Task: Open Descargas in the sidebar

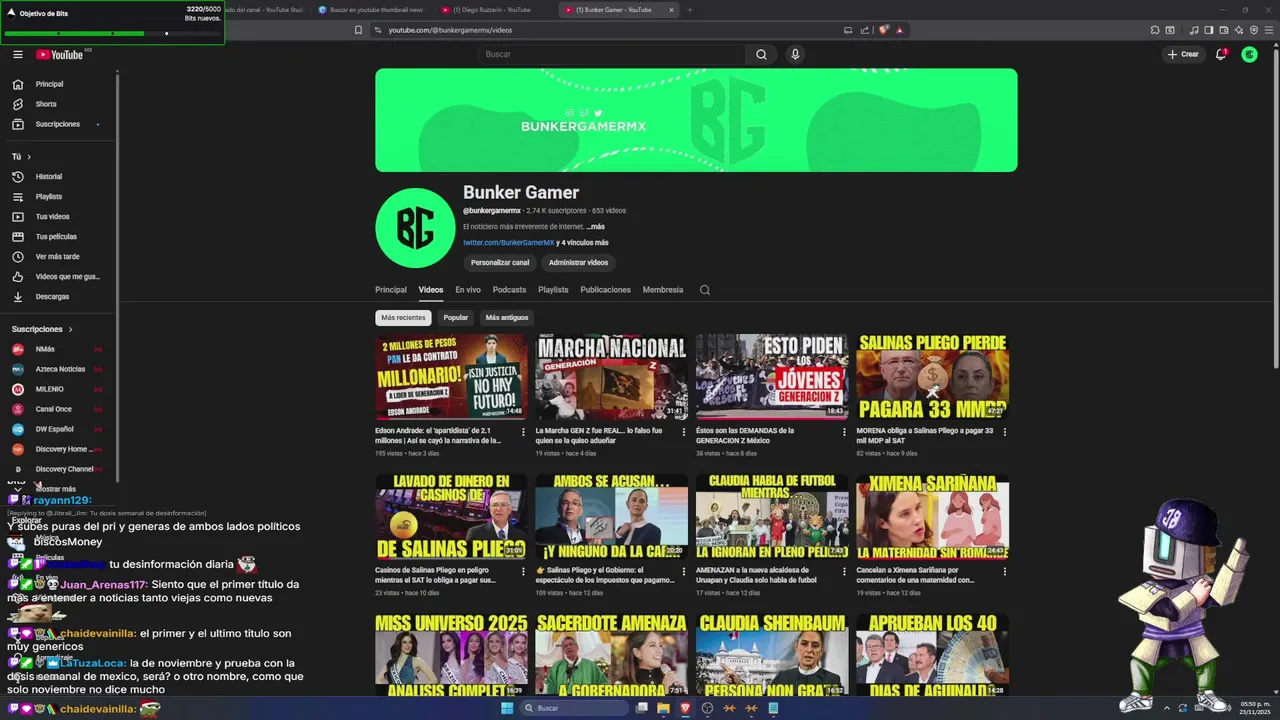Action: 58,297
